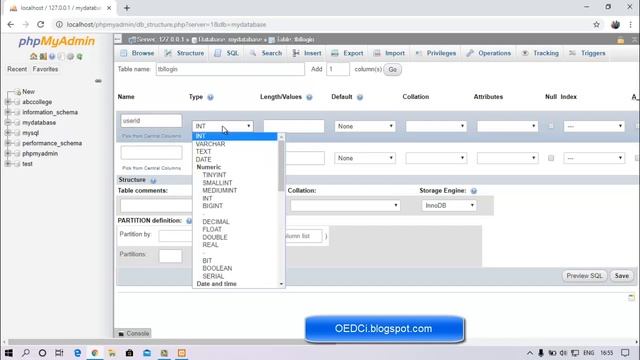640x360 pixels.
Task: Click the browser extension icon near menu
Action: (615, 24)
